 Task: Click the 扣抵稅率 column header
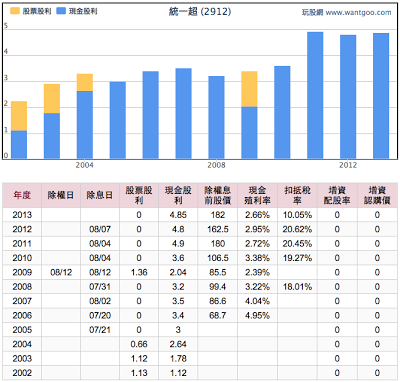pos(297,195)
